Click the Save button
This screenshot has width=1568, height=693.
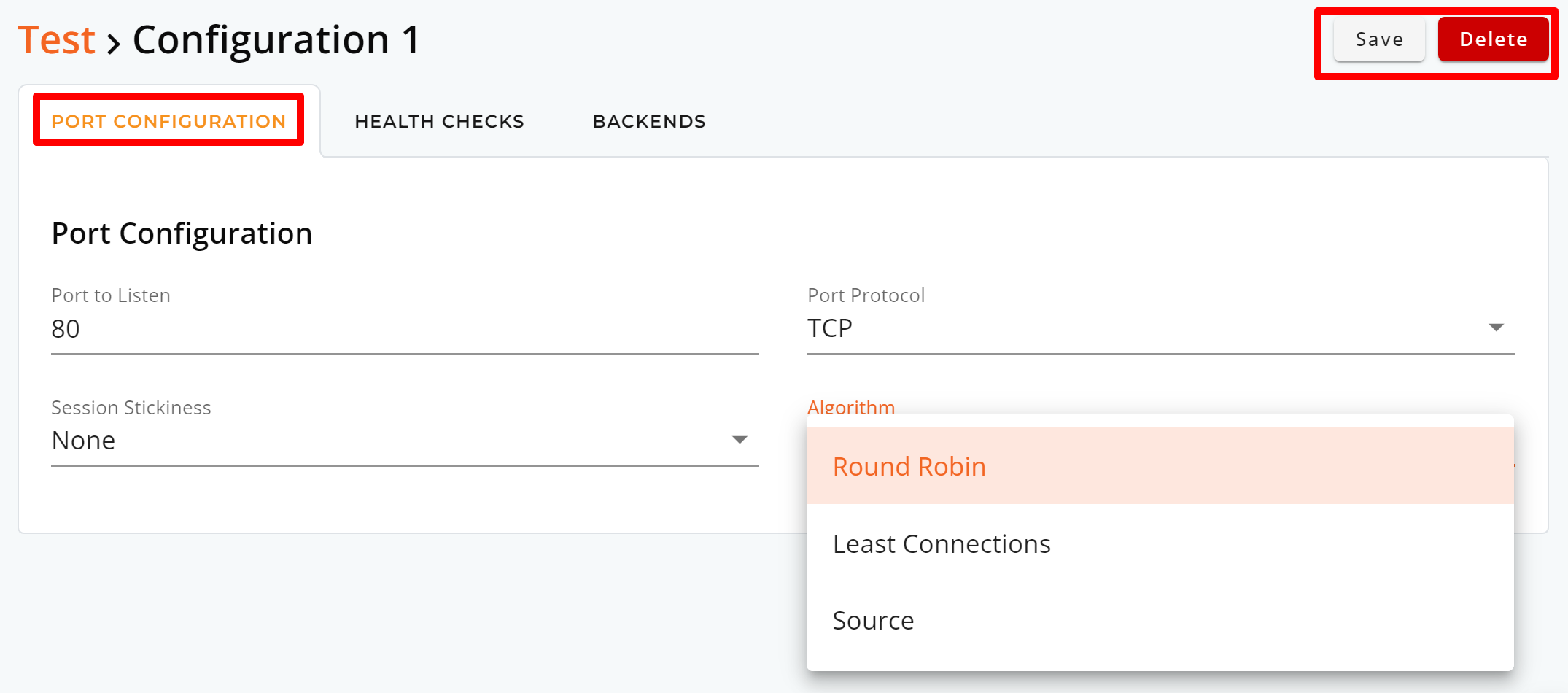pyautogui.click(x=1378, y=39)
